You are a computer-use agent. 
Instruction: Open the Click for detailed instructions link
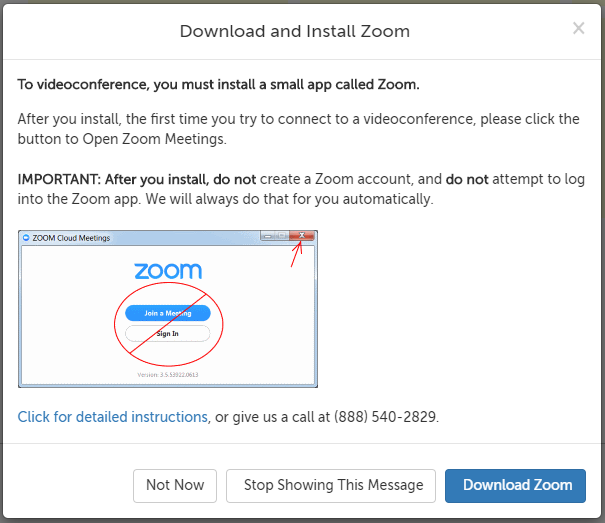(x=112, y=416)
